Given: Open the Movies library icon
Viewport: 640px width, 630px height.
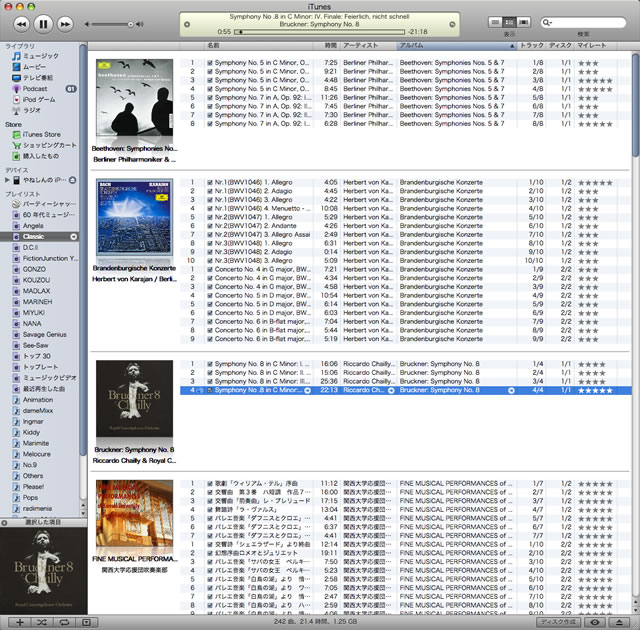Looking at the screenshot, I should coord(16,67).
